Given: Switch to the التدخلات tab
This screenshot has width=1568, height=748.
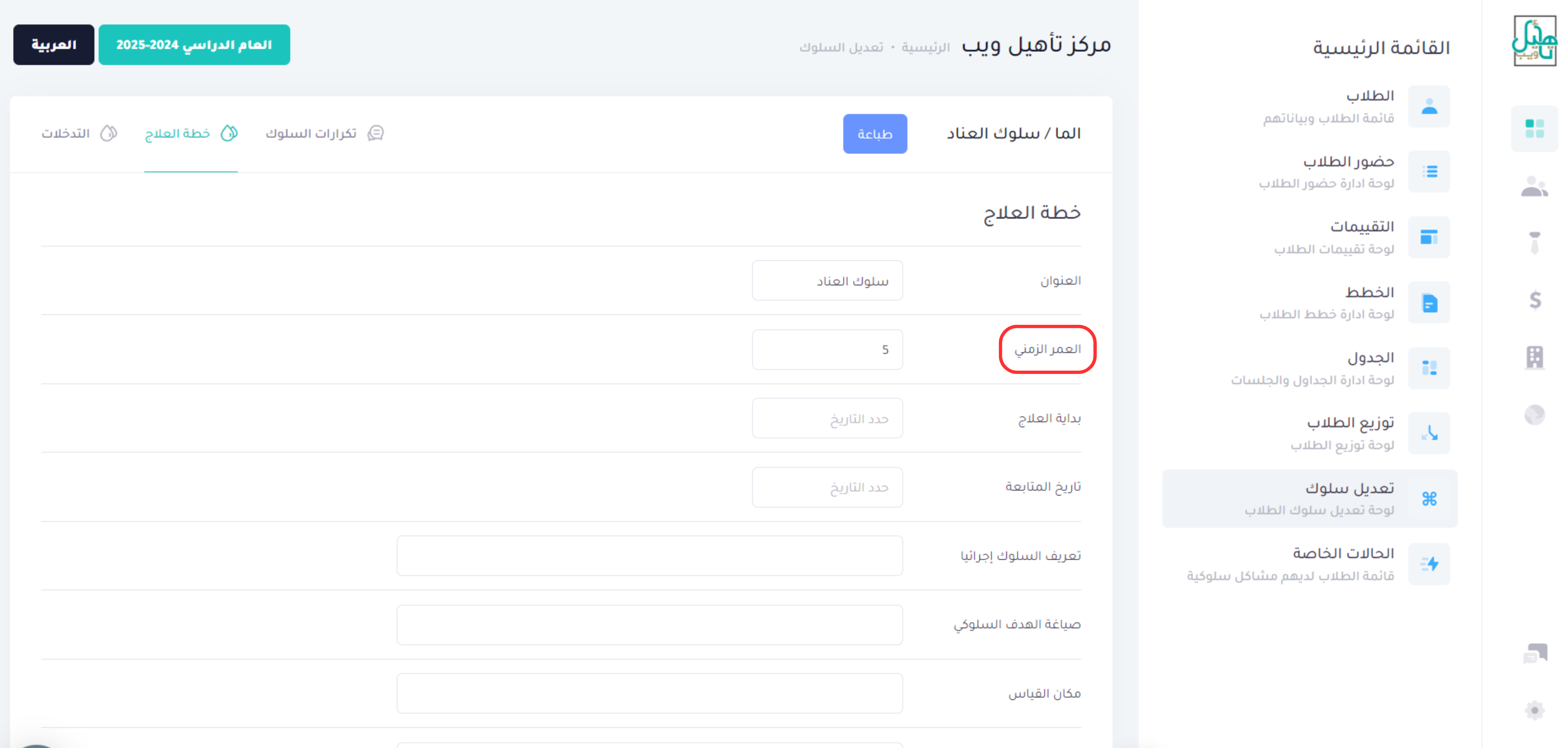Looking at the screenshot, I should 79,133.
